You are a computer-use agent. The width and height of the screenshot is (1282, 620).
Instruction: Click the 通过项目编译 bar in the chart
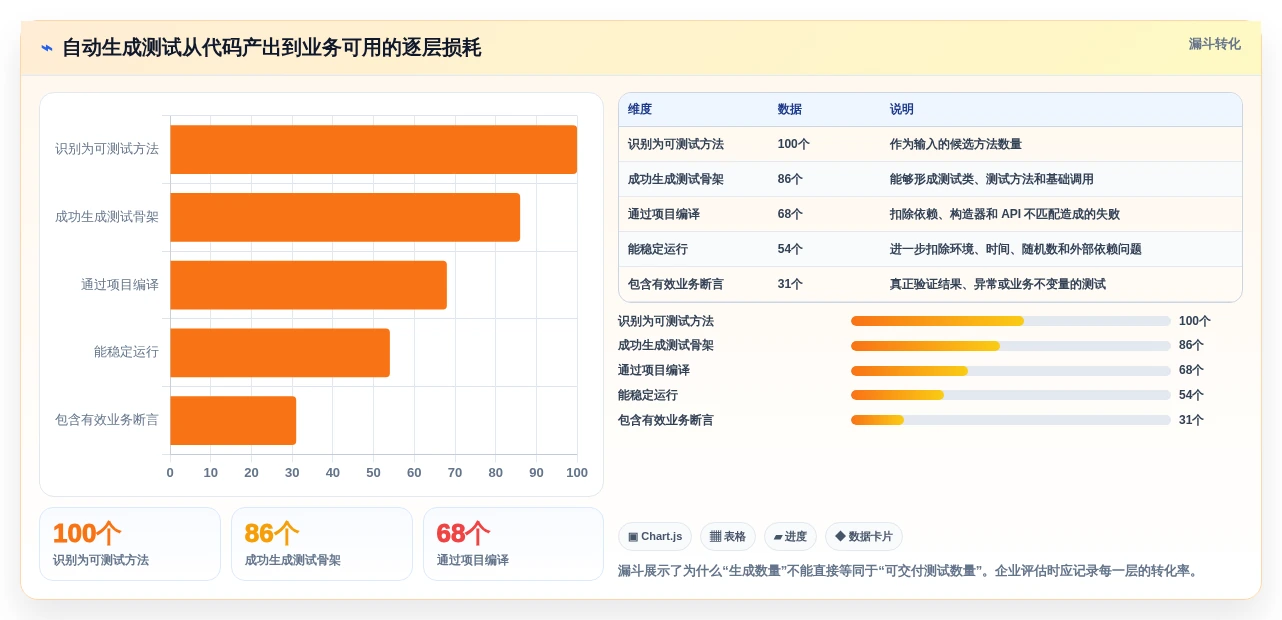coord(308,285)
